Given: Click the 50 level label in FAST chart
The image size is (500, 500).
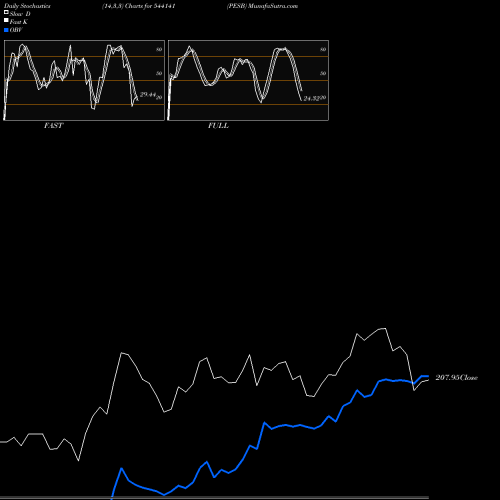Looking at the screenshot, I should [x=159, y=73].
